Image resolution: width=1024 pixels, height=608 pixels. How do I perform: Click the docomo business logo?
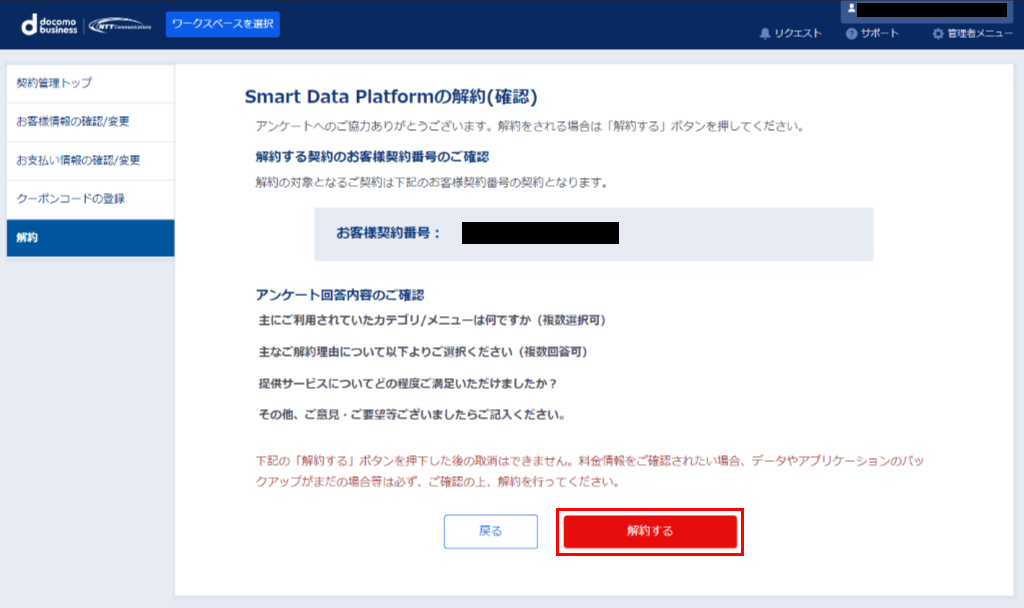pos(50,25)
